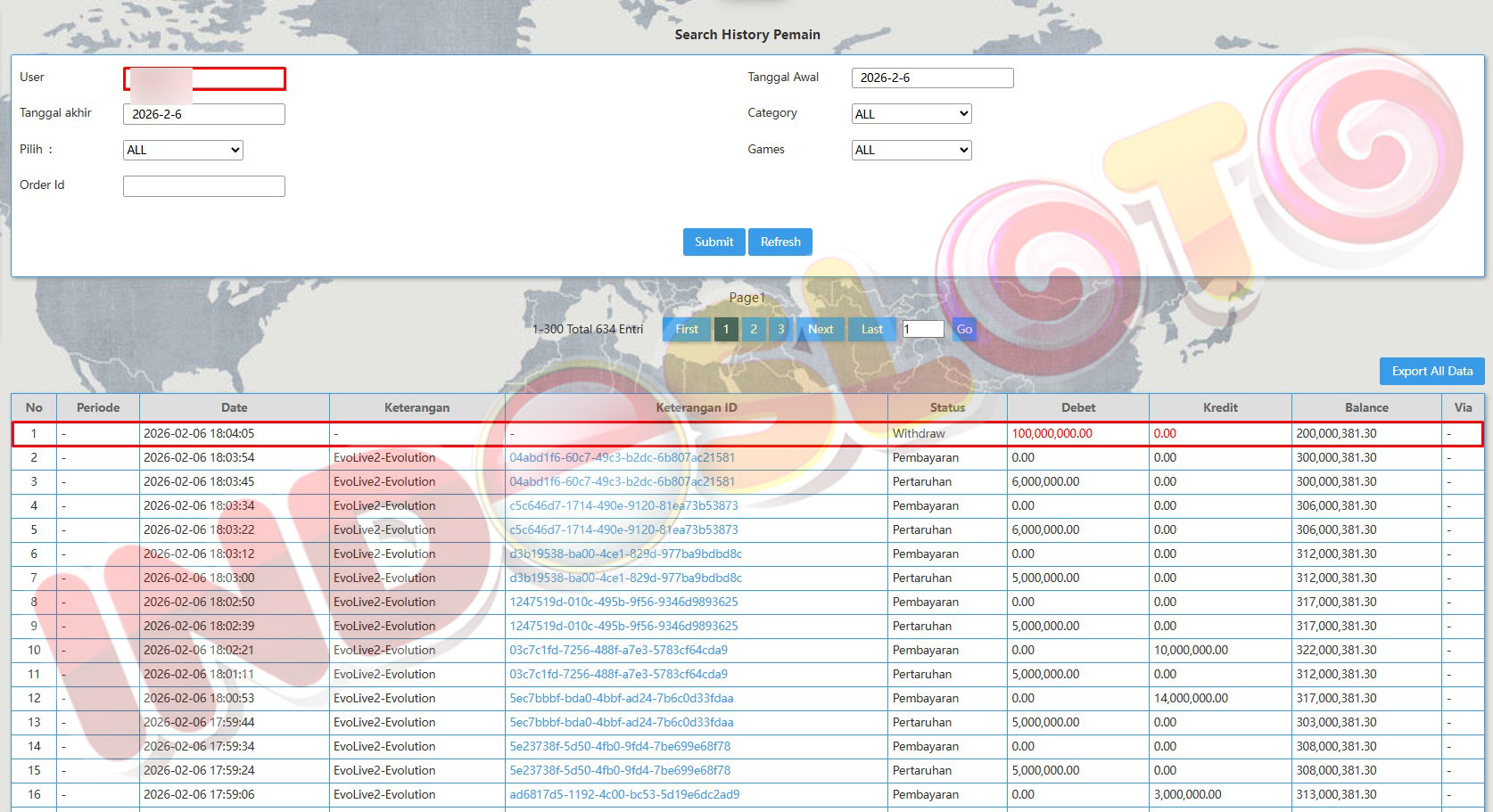Expand the Games dropdown
Screen dimensions: 1493x812
coord(911,150)
